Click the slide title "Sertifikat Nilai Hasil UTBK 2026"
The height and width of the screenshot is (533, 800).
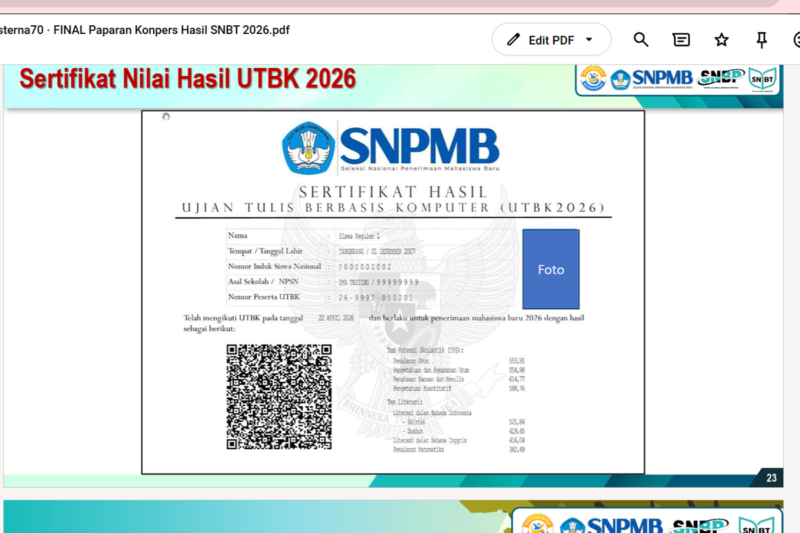tap(187, 79)
